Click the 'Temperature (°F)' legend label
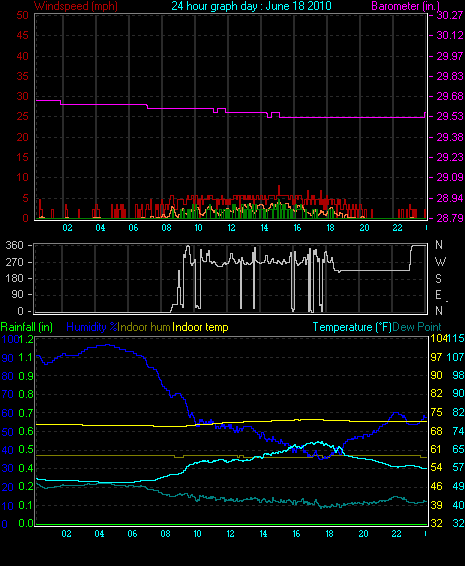The width and height of the screenshot is (465, 566). pos(352,327)
